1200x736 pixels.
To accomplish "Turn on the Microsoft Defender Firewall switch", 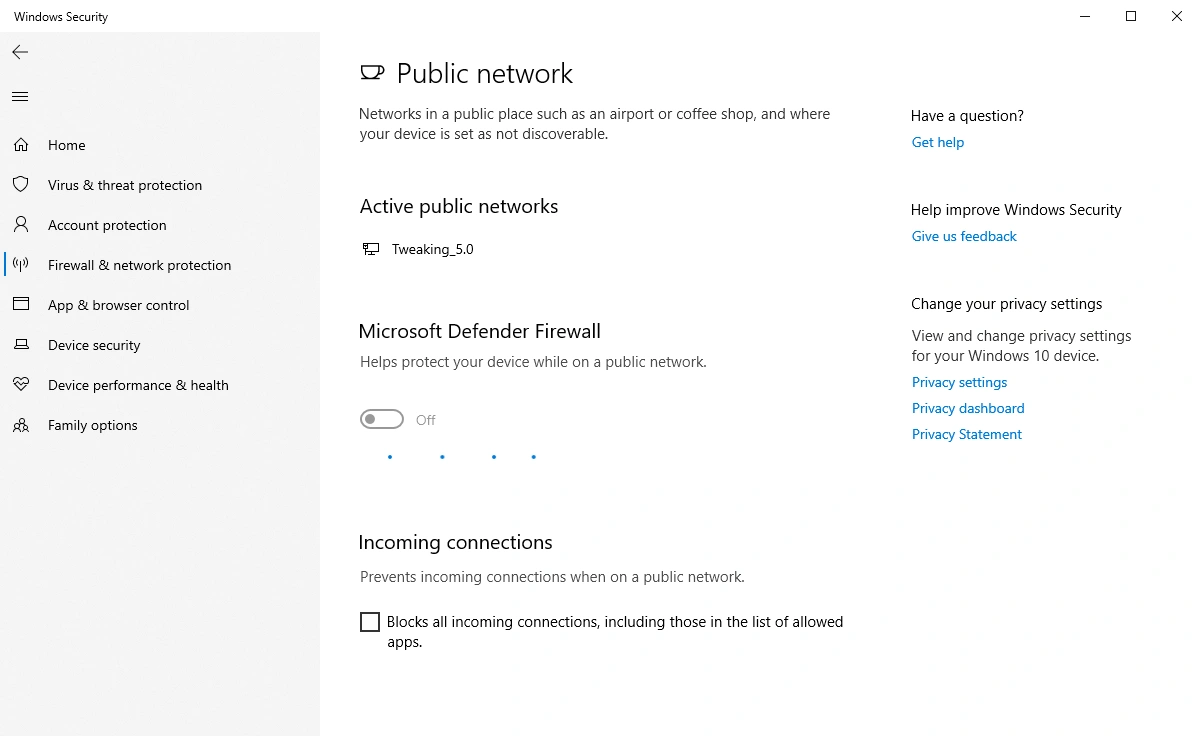I will point(382,419).
